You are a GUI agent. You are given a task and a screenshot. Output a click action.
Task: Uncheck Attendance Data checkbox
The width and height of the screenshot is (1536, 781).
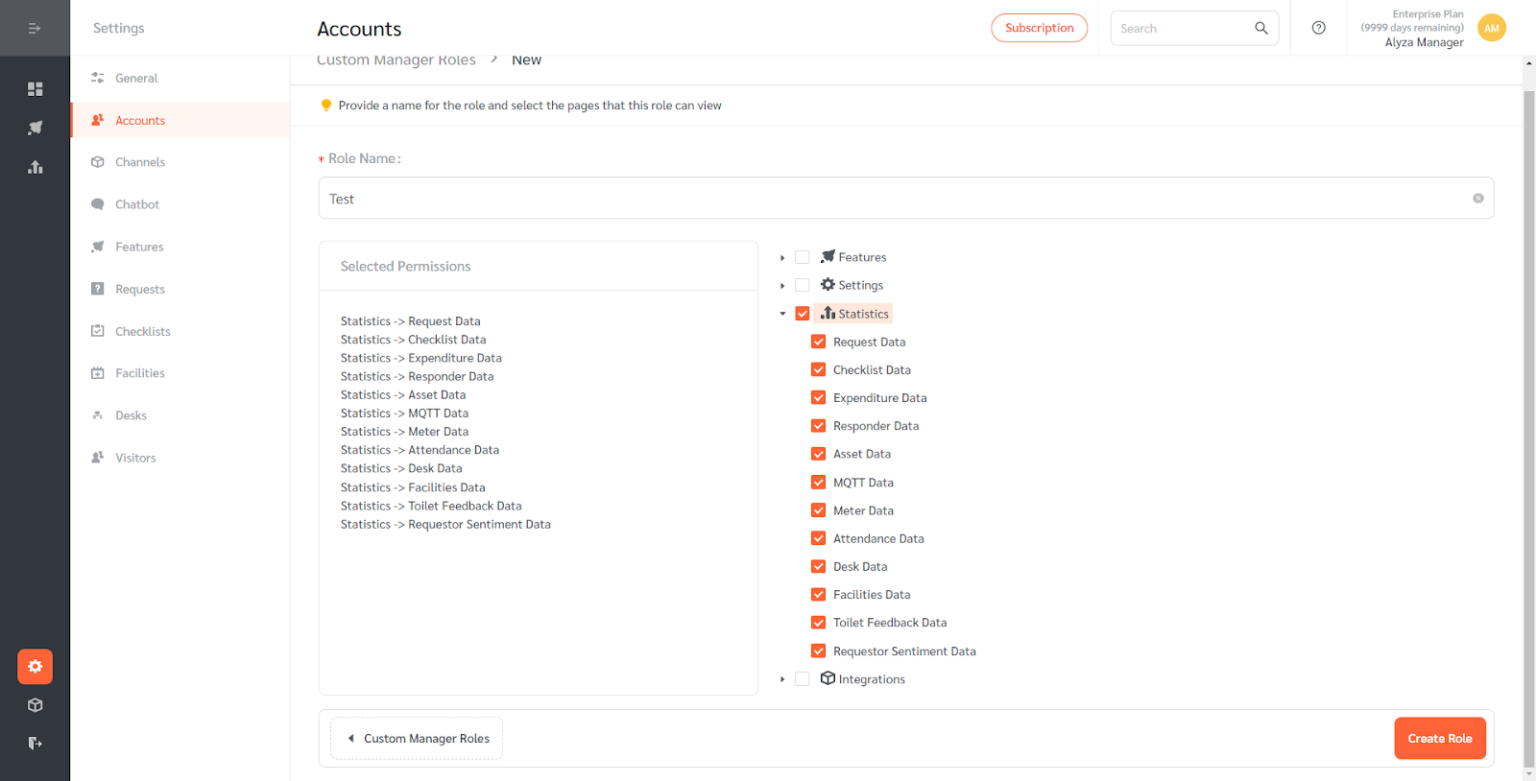tap(818, 538)
